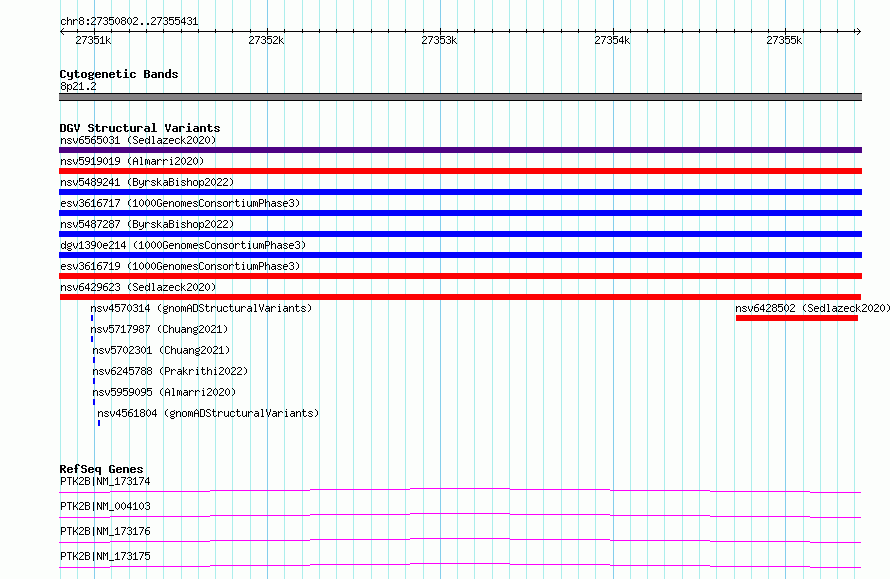The width and height of the screenshot is (890, 579).
Task: Click nsv5702301 (Chuang2021) variant label
Action: (x=161, y=350)
